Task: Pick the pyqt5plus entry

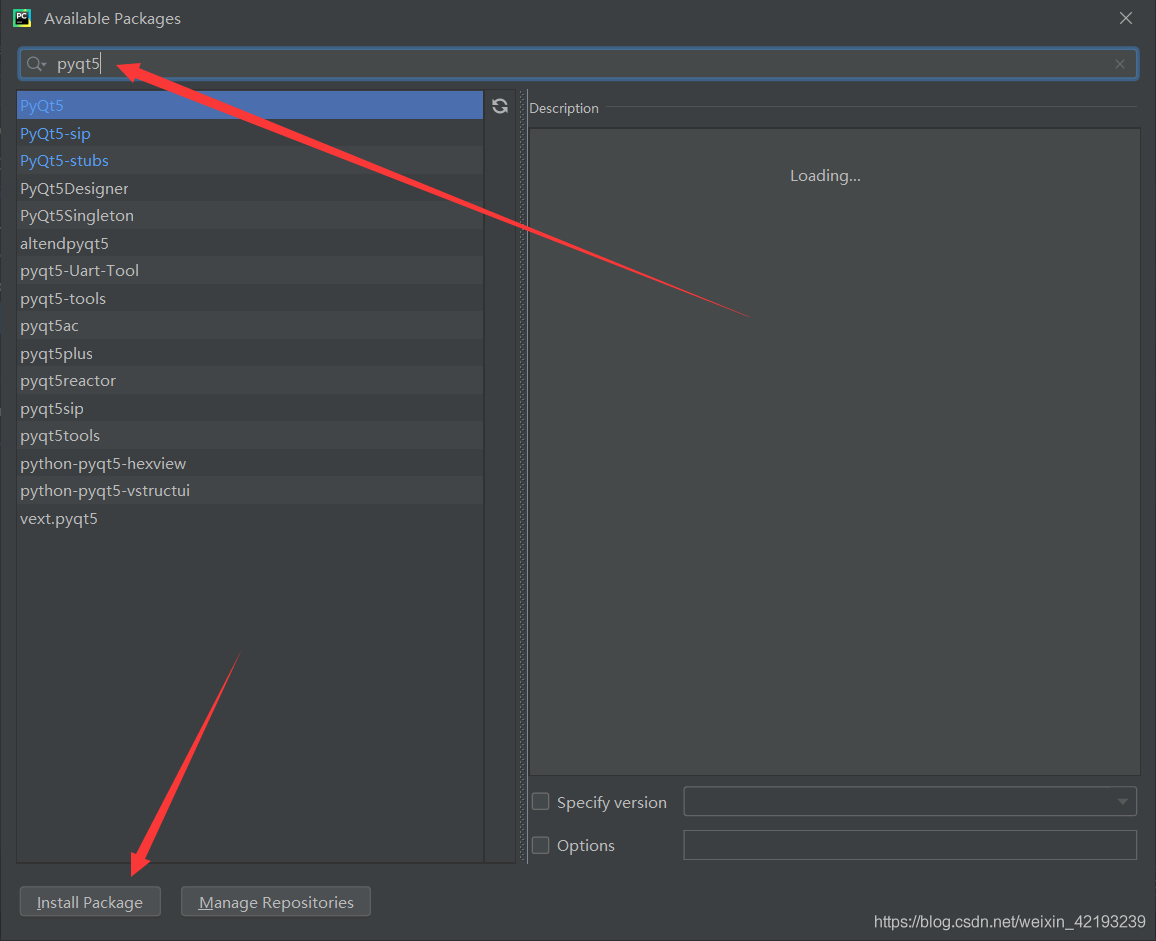Action: click(250, 353)
